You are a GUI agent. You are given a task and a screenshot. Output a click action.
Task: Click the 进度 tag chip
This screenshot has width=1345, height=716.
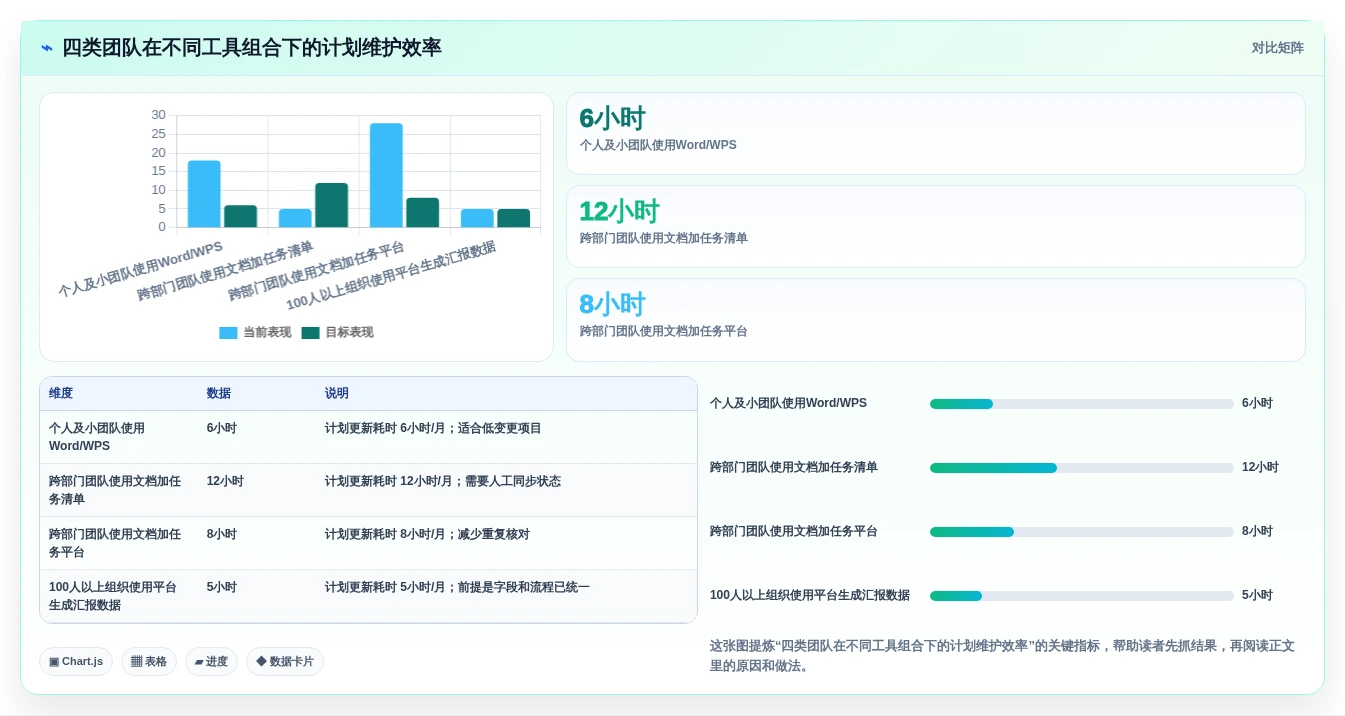pyautogui.click(x=211, y=661)
